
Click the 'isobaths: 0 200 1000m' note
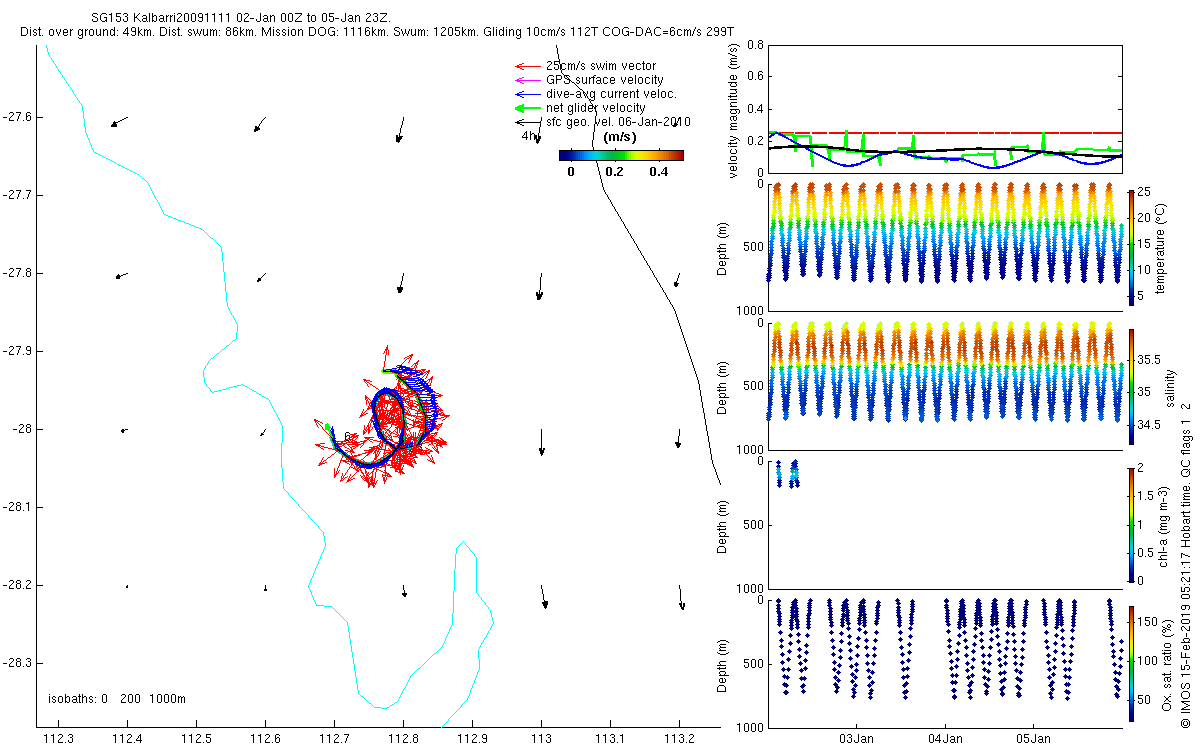(117, 699)
